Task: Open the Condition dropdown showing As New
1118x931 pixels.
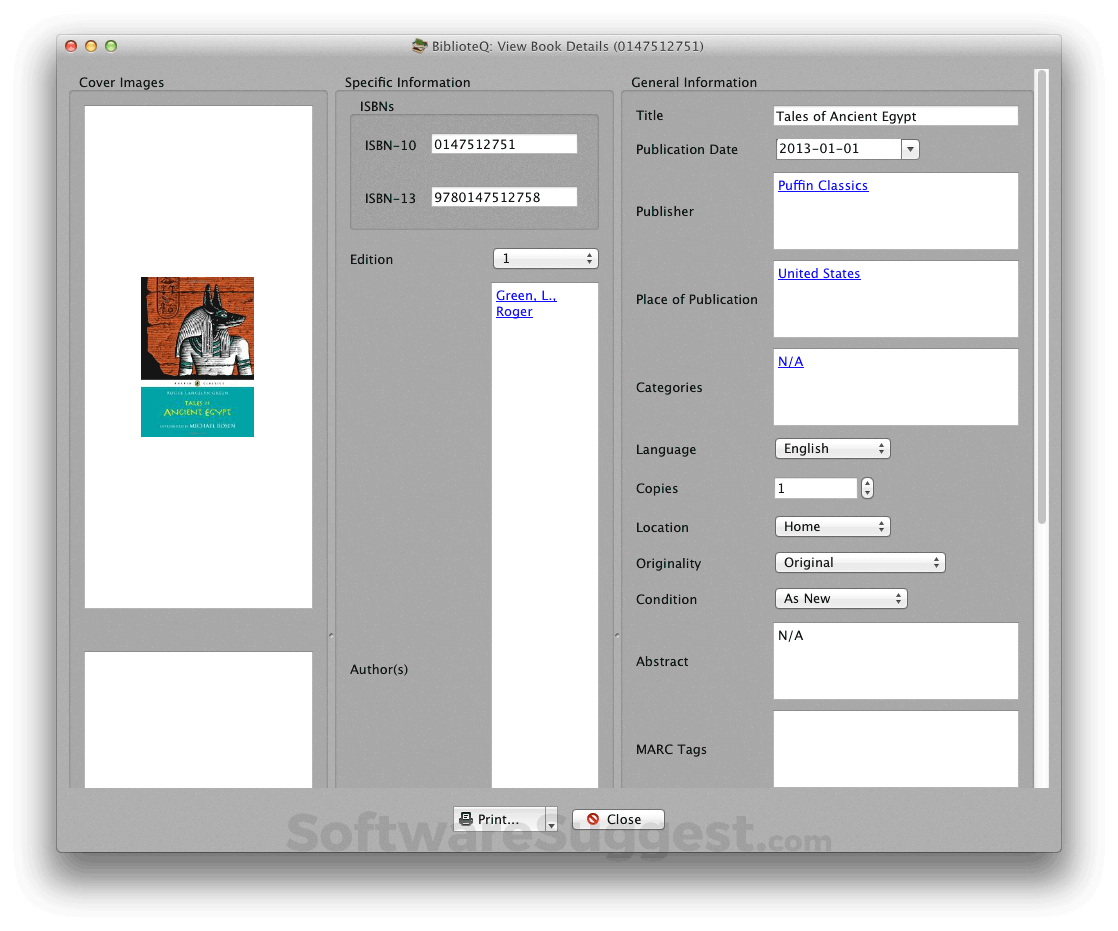Action: pyautogui.click(x=840, y=598)
